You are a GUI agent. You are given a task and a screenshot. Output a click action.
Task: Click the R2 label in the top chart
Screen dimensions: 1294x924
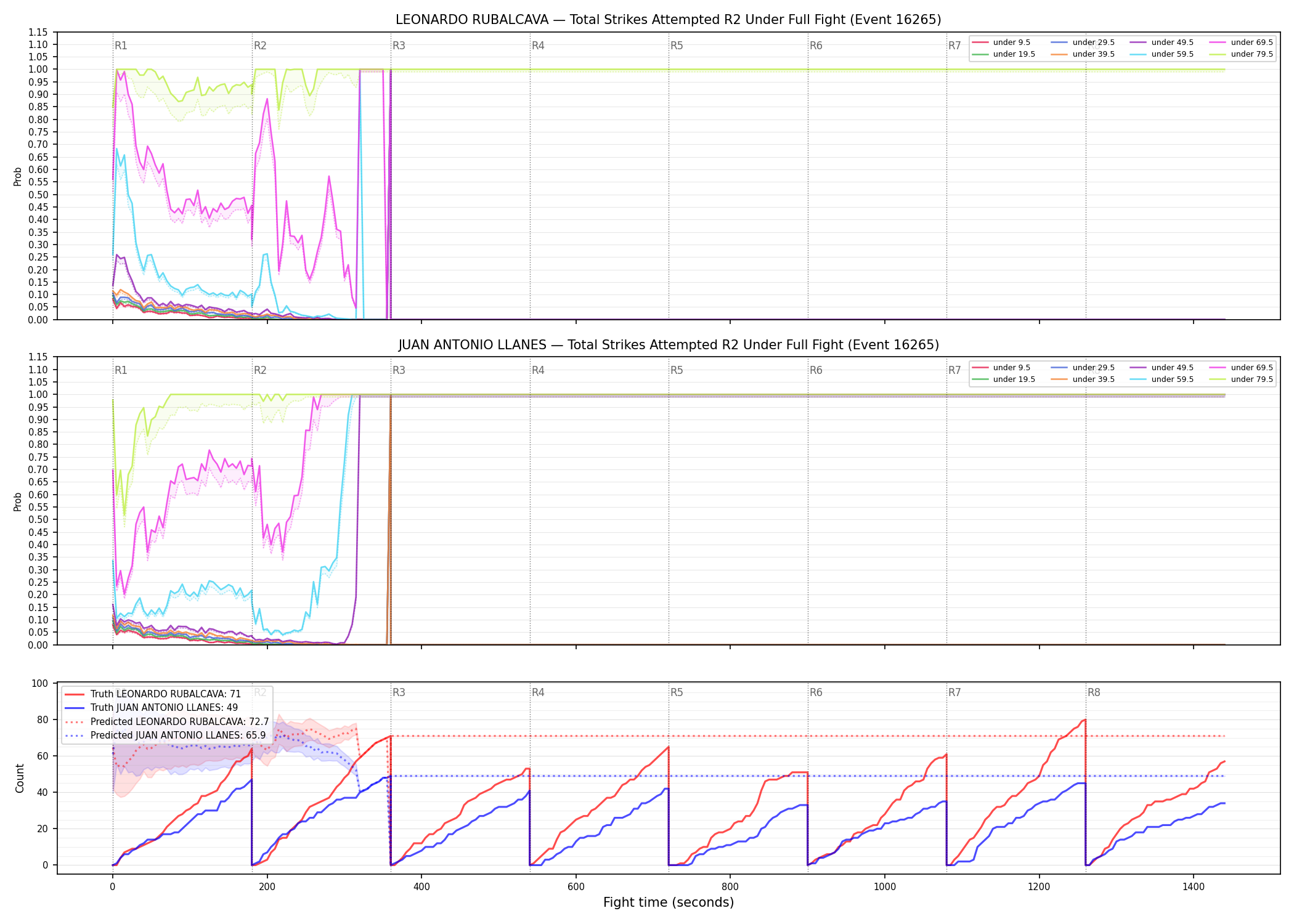260,46
